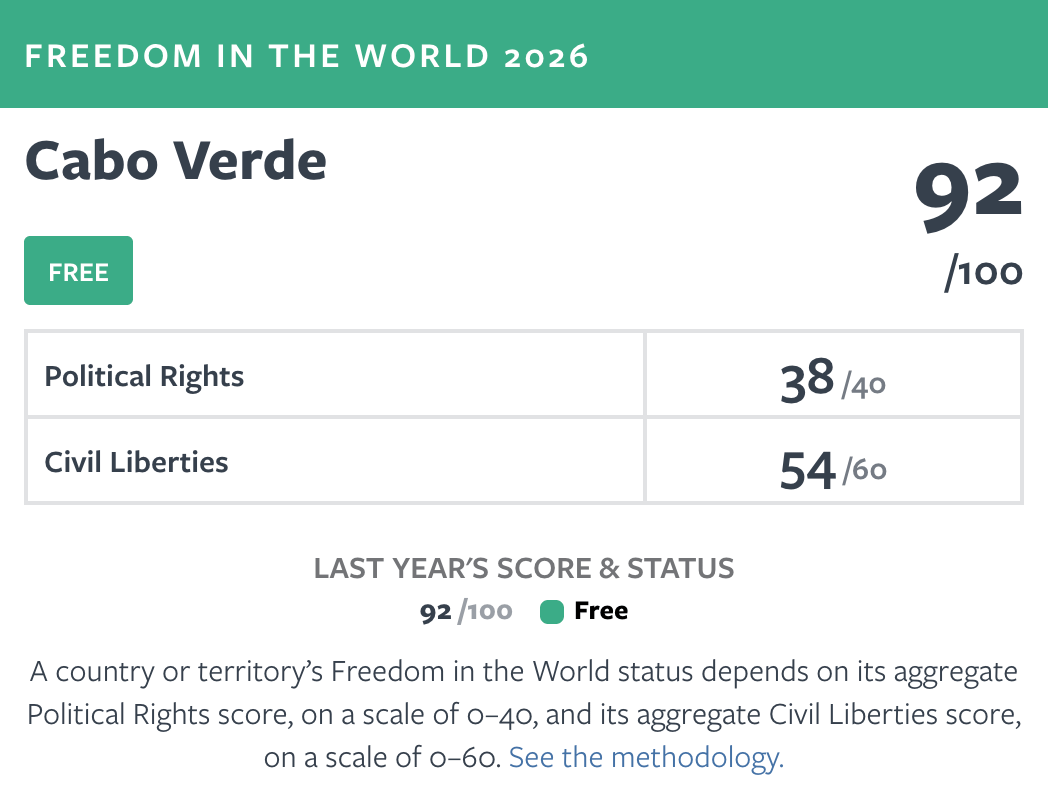Viewport: 1048px width, 796px height.
Task: Click the 38/40 Political Rights score
Action: pos(833,380)
